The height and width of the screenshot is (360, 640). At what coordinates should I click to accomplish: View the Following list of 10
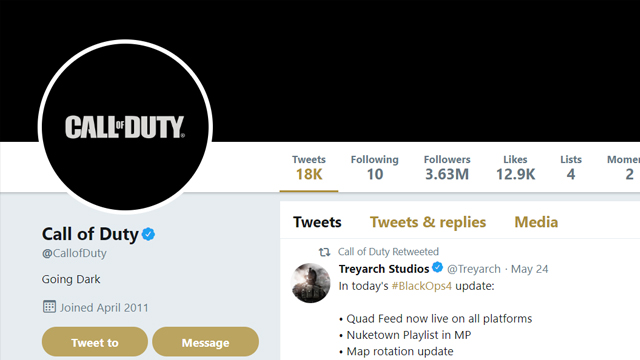(375, 168)
